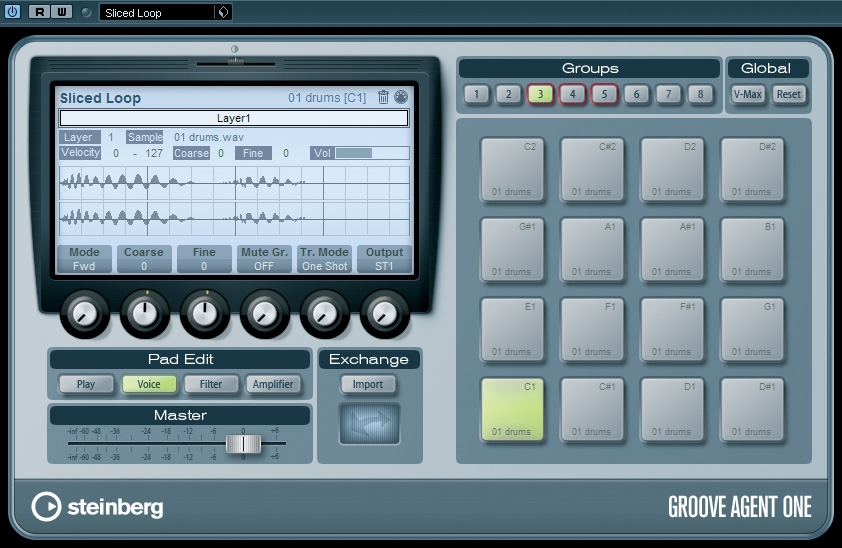The width and height of the screenshot is (842, 548).
Task: Adjust the Vol slider in the display
Action: (x=372, y=153)
